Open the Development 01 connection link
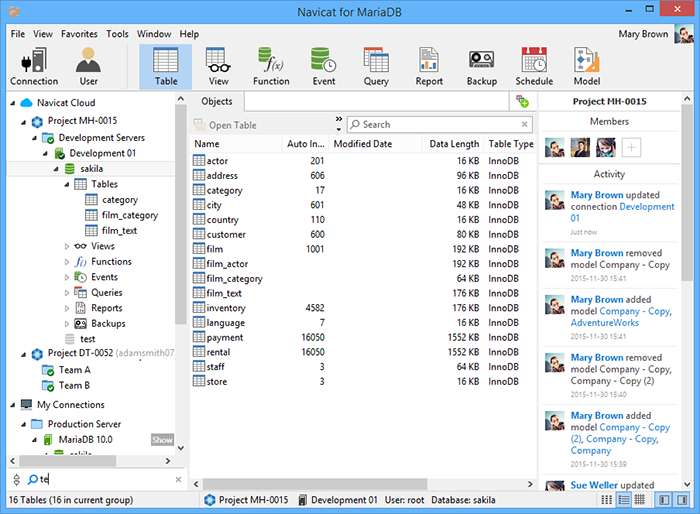The image size is (700, 514). pyautogui.click(x=622, y=213)
